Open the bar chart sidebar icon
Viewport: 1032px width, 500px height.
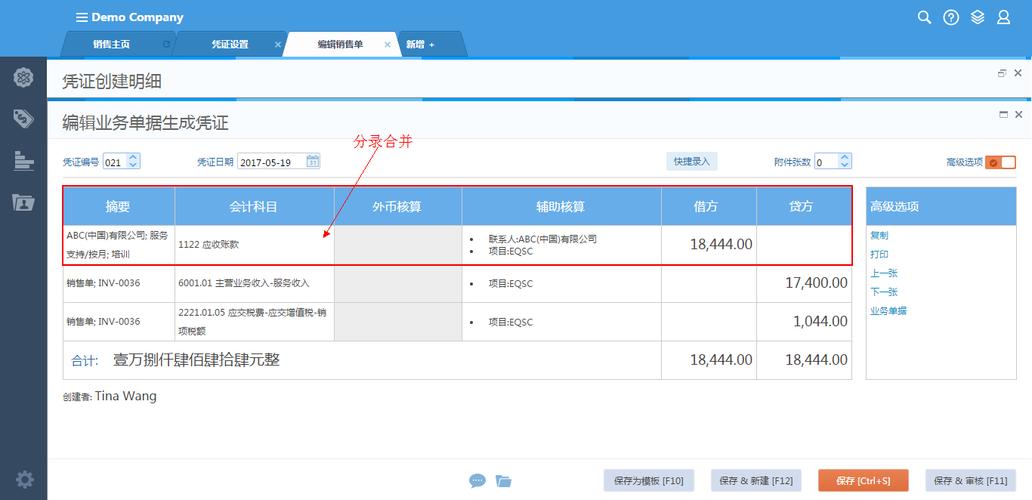[24, 160]
